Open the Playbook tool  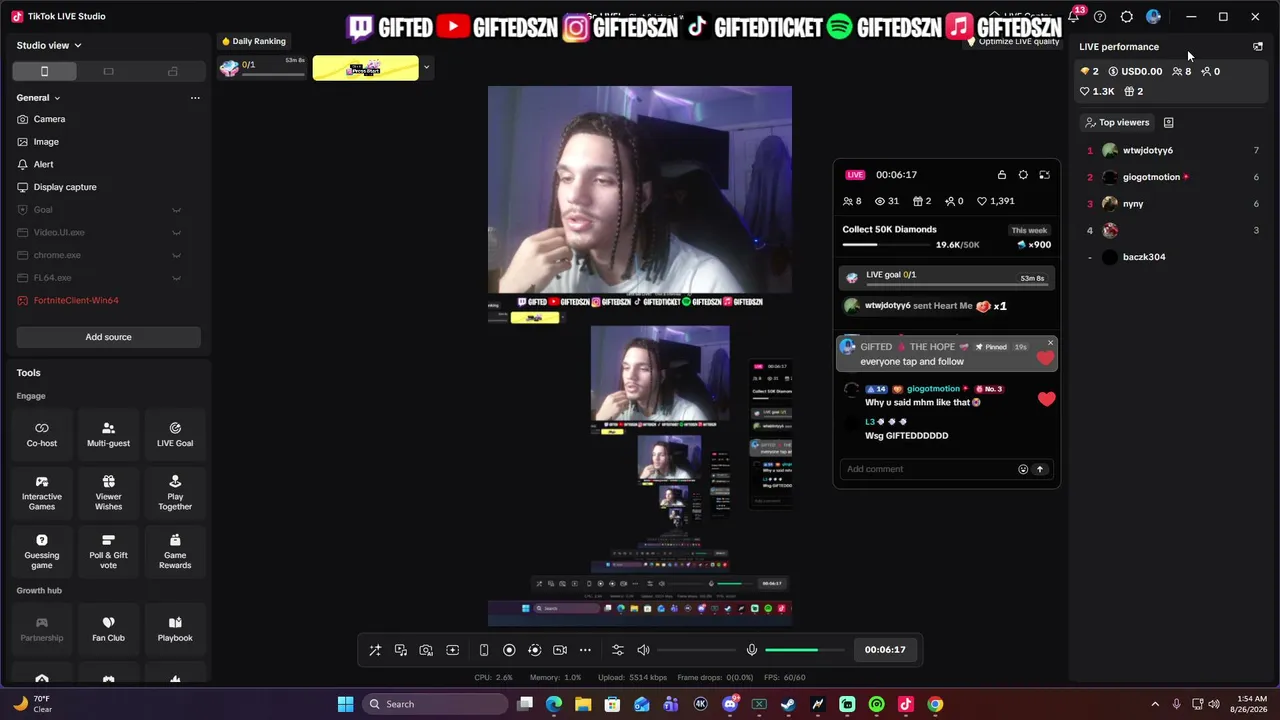pyautogui.click(x=175, y=629)
